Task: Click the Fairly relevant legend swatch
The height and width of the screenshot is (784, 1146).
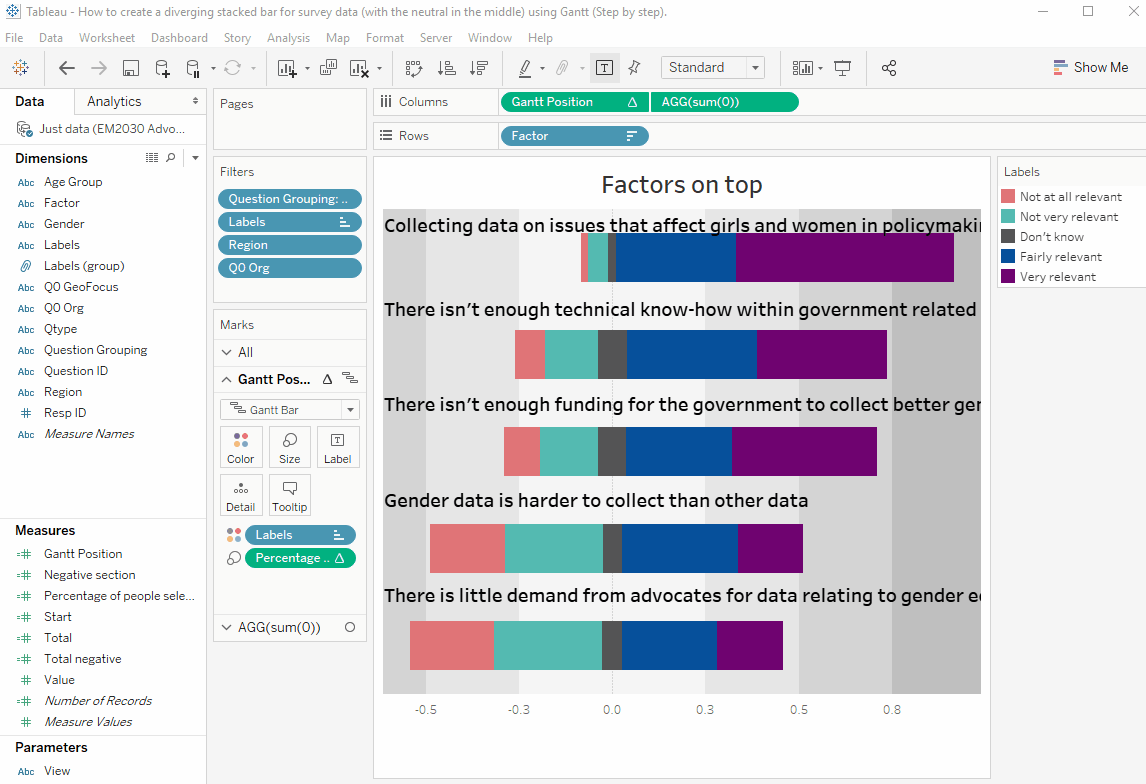Action: 1008,256
